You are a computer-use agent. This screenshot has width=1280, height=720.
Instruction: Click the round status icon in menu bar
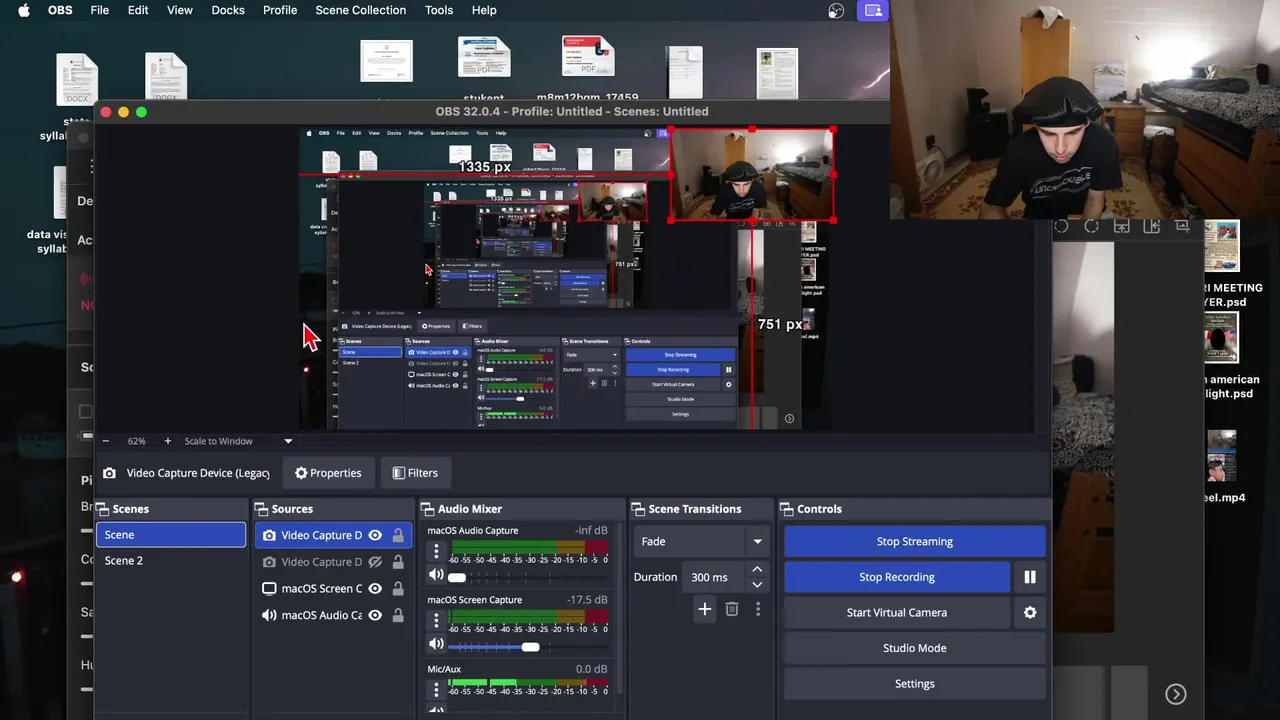point(837,11)
